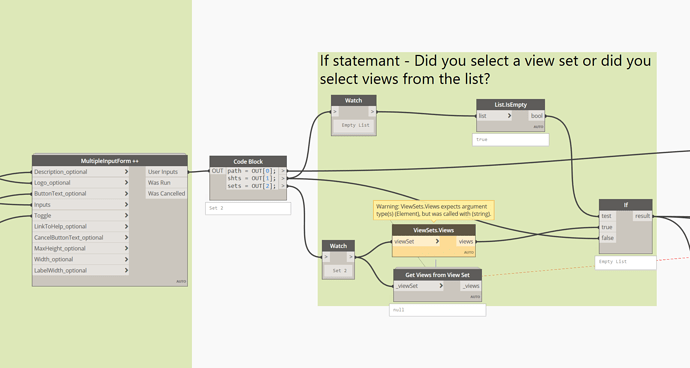Select the ViewSets.Views node header

433,230
